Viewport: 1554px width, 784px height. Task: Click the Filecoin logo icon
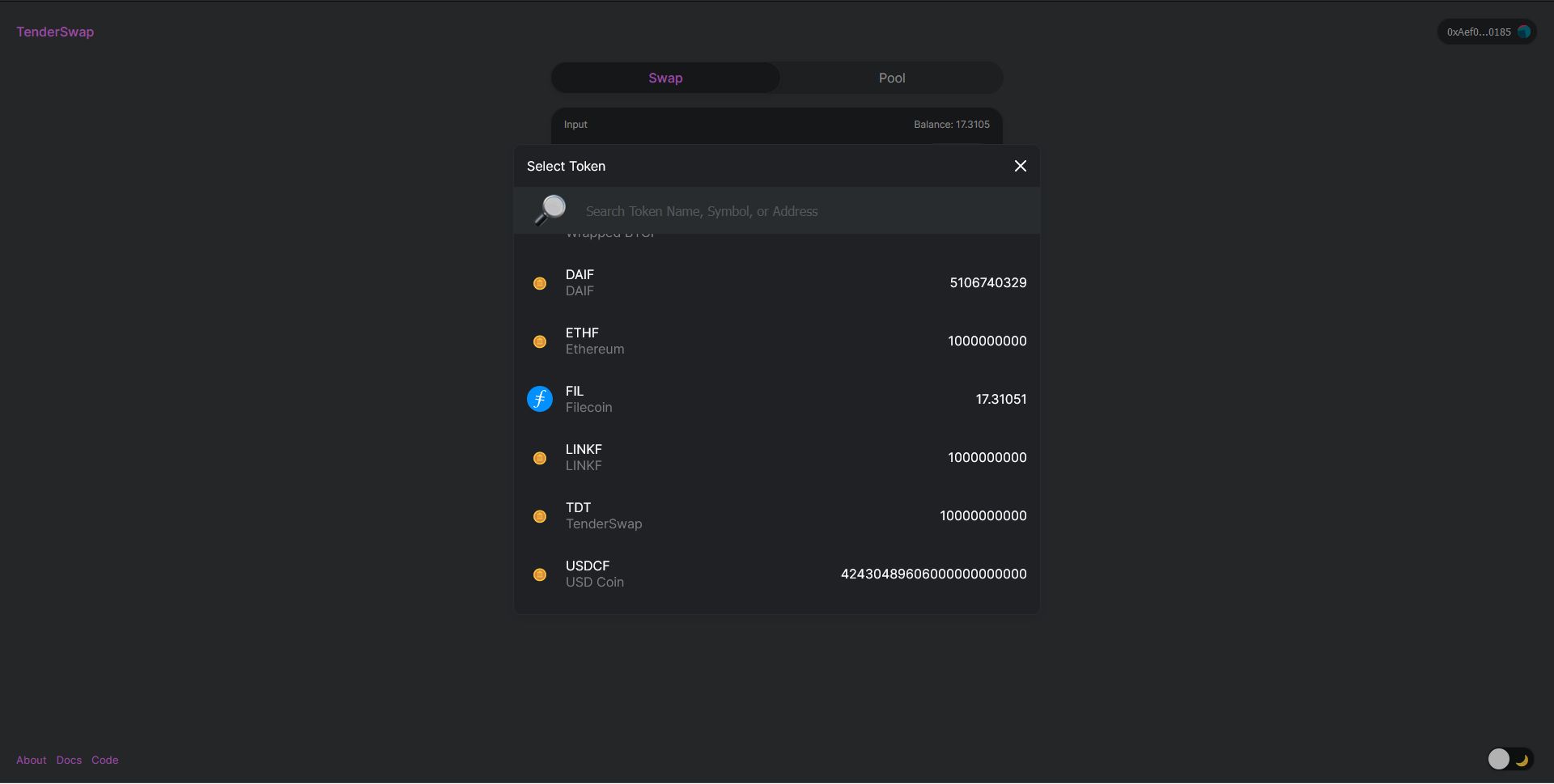540,399
